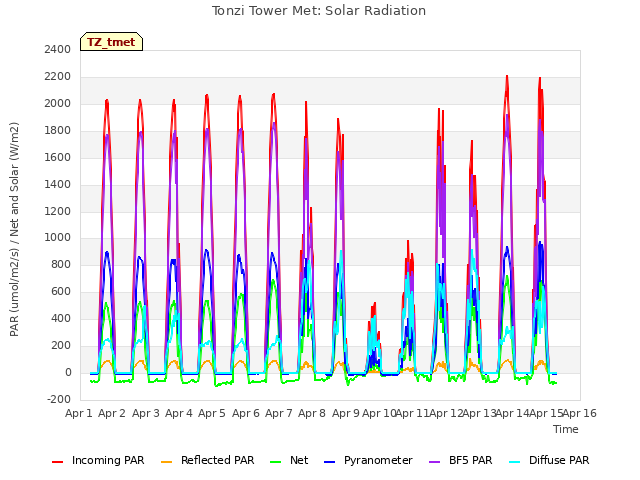
Task: Click the -200 y-axis tick label
Action: 59,400
